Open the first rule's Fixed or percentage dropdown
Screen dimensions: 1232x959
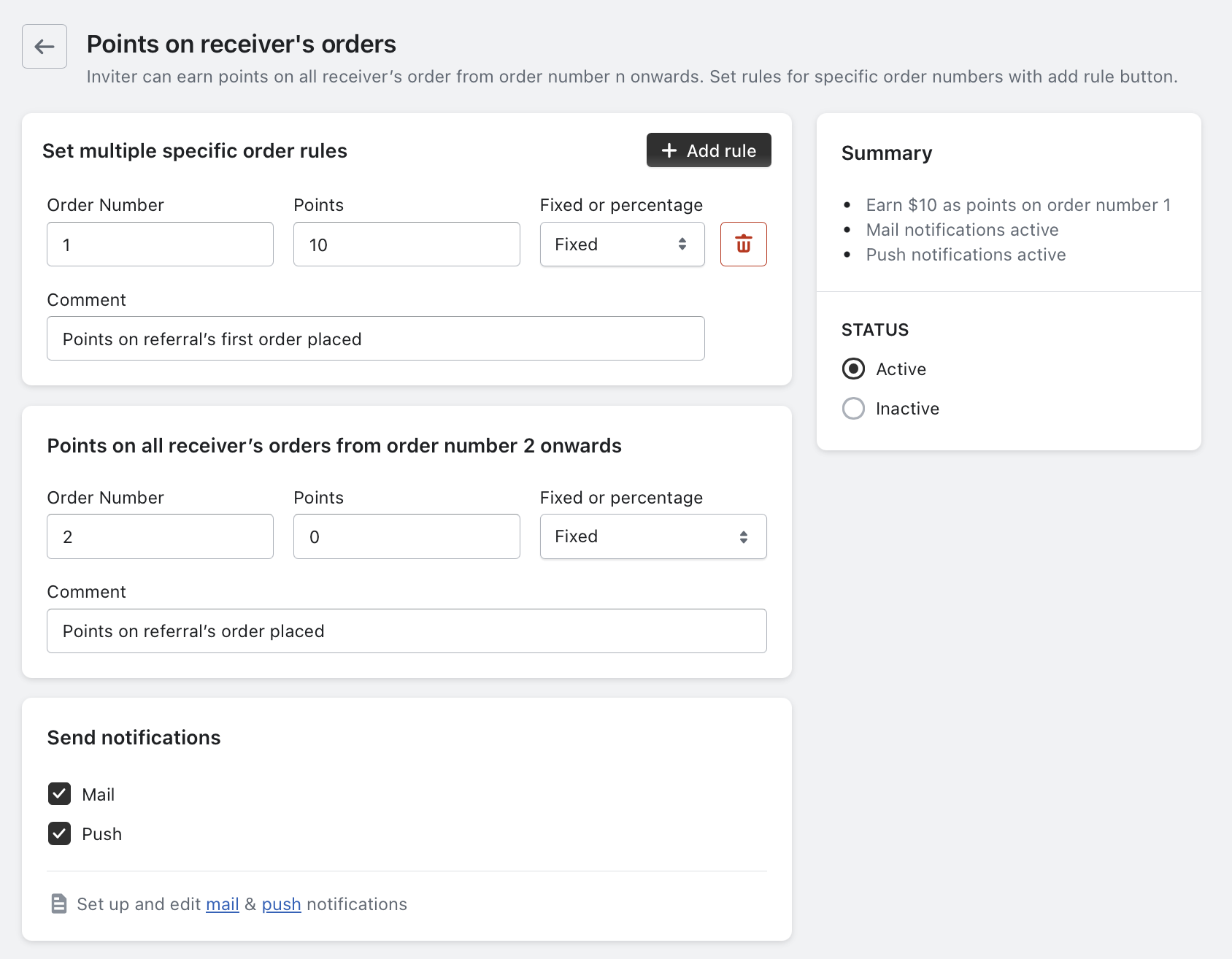(x=622, y=244)
